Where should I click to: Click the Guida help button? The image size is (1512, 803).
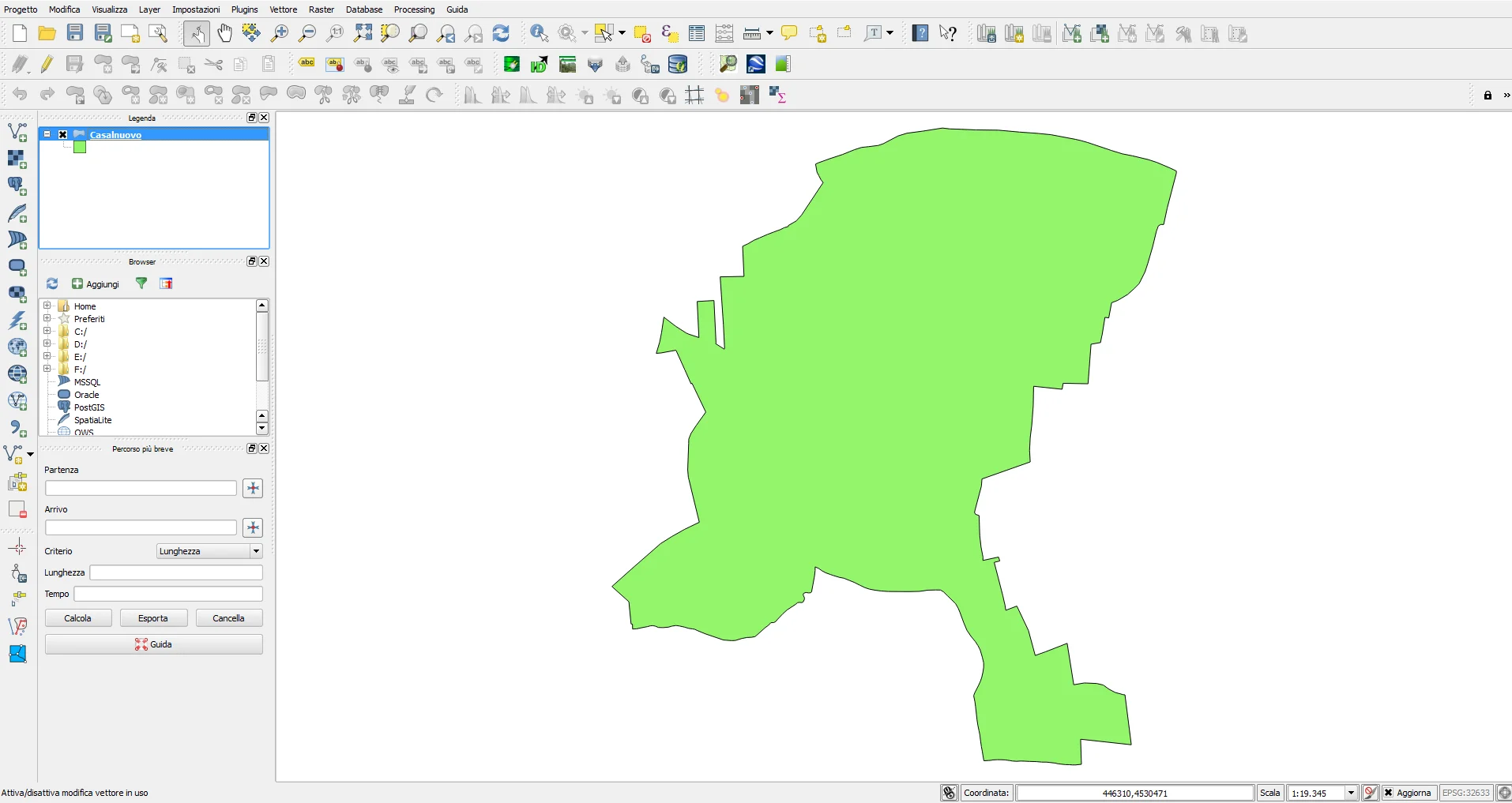pos(154,644)
